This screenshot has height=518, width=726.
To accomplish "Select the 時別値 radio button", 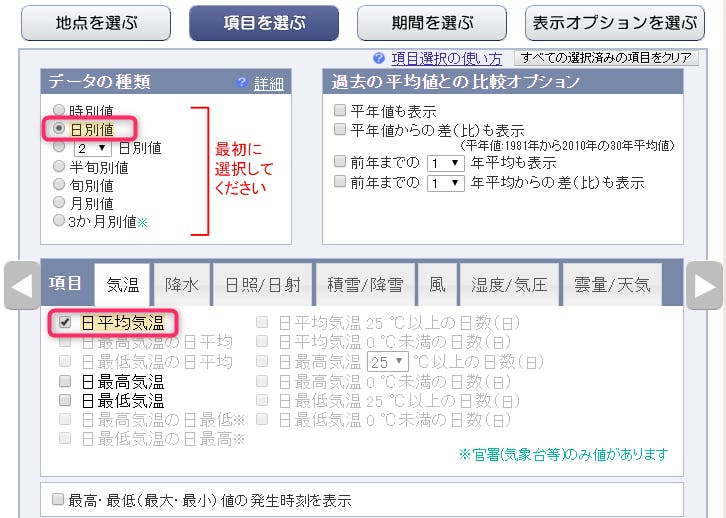I will click(59, 110).
